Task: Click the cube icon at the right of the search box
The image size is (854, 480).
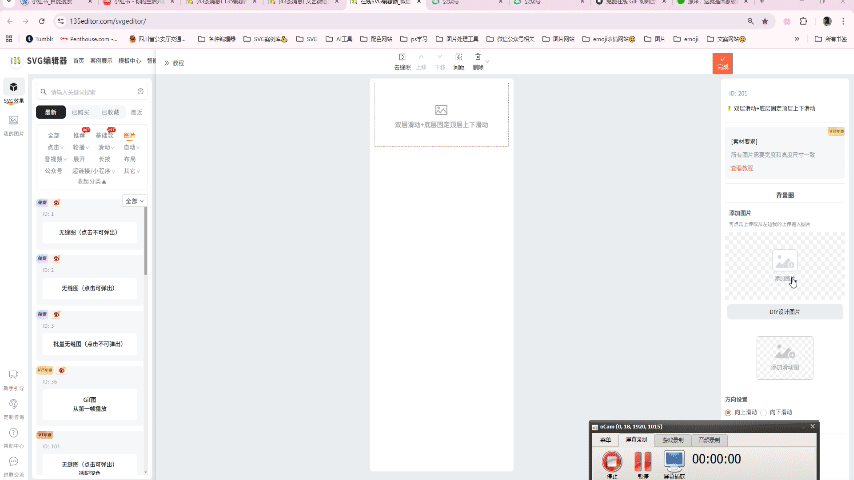Action: 141,92
